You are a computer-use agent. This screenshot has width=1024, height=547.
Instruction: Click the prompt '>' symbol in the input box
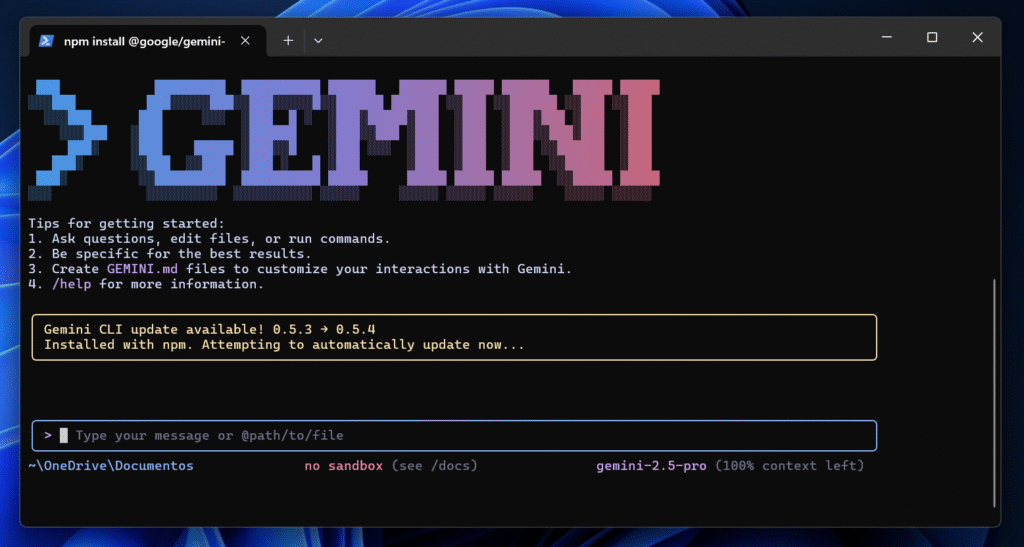[48, 435]
